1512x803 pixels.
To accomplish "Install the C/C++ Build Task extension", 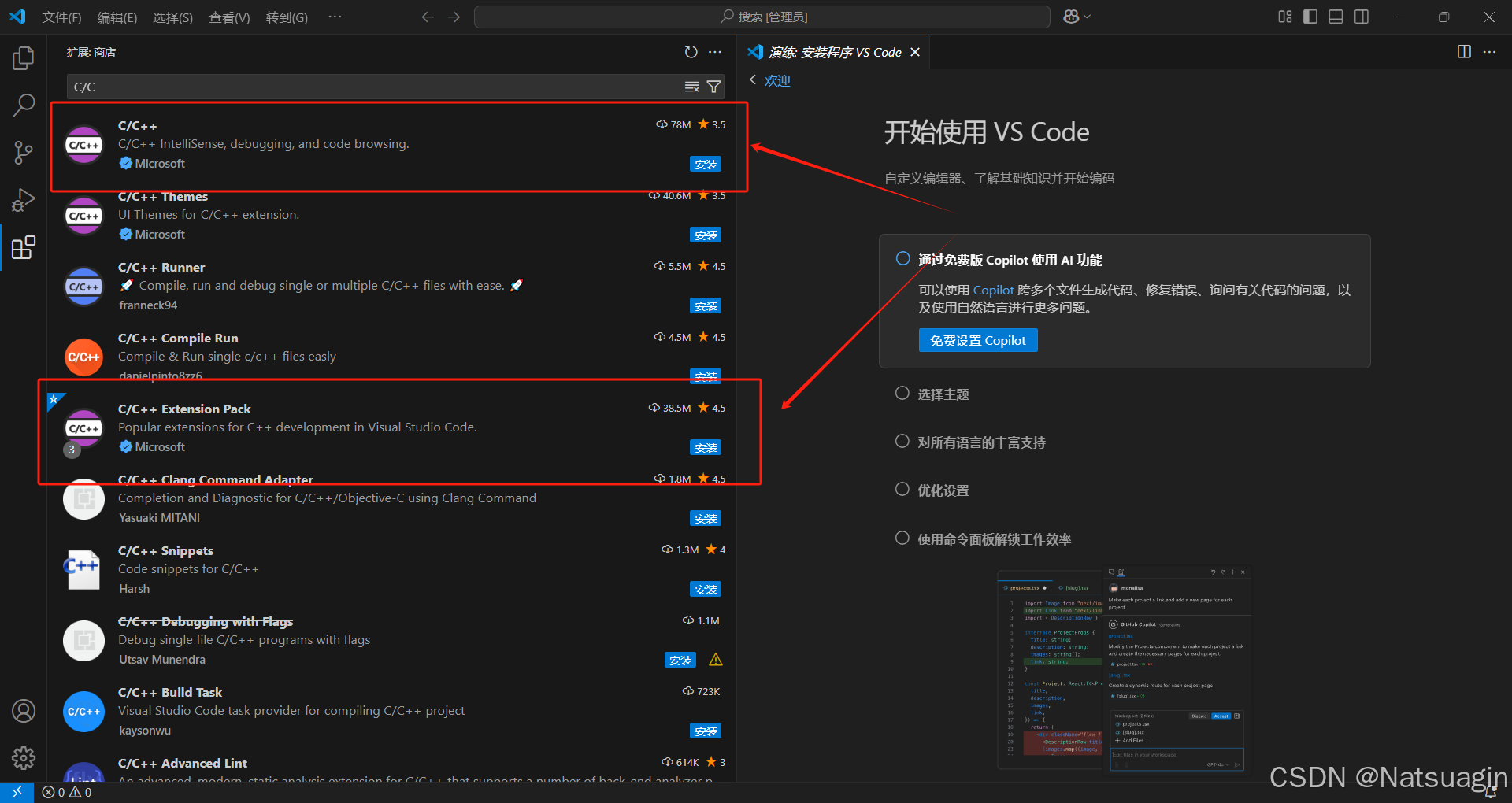I will coord(706,731).
